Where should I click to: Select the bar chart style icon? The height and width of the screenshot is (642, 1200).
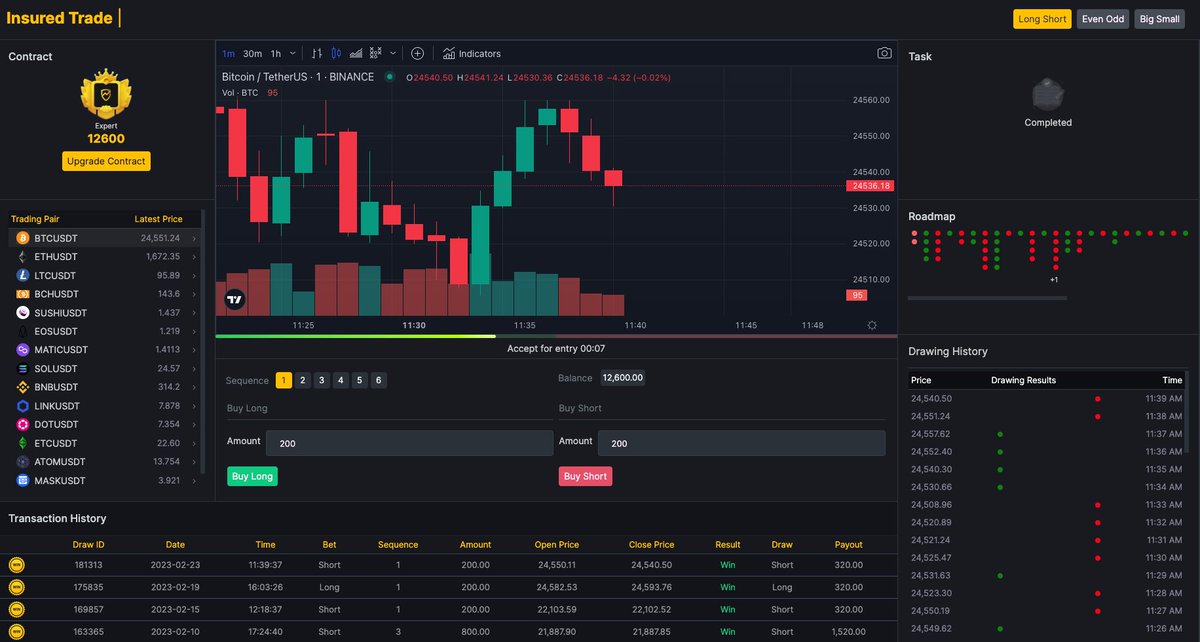(317, 53)
